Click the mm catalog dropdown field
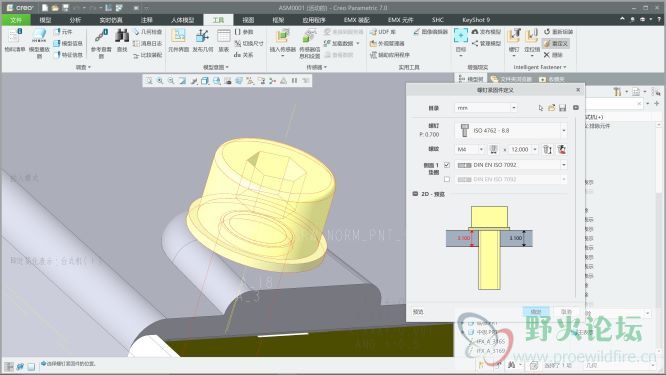Viewport: 666px width, 375px height. click(485, 108)
